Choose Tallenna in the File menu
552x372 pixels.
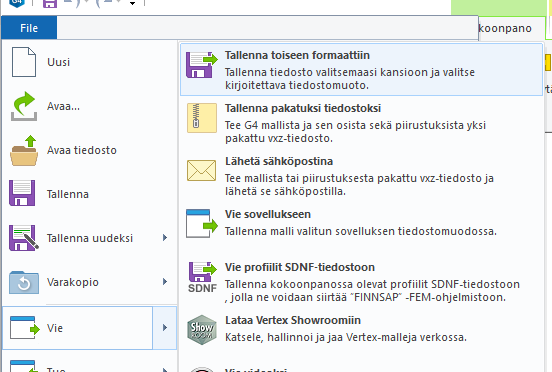click(68, 194)
